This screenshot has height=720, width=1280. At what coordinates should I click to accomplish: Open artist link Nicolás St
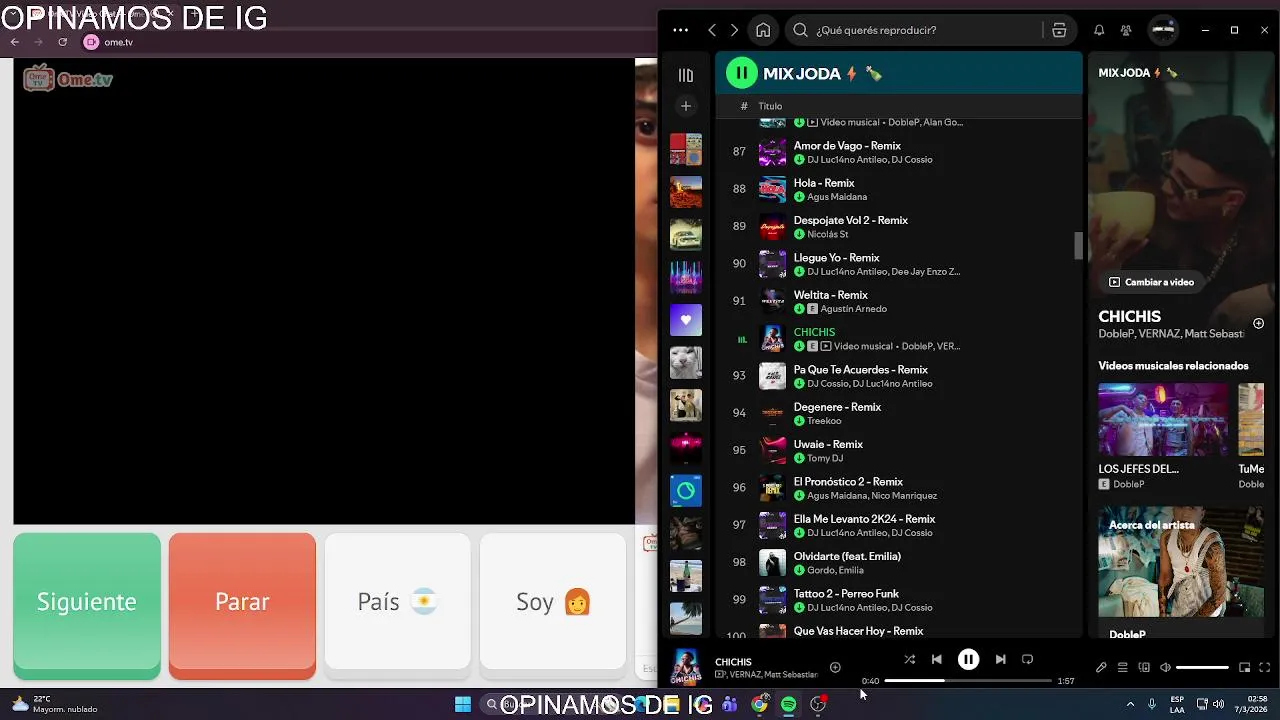tap(828, 234)
